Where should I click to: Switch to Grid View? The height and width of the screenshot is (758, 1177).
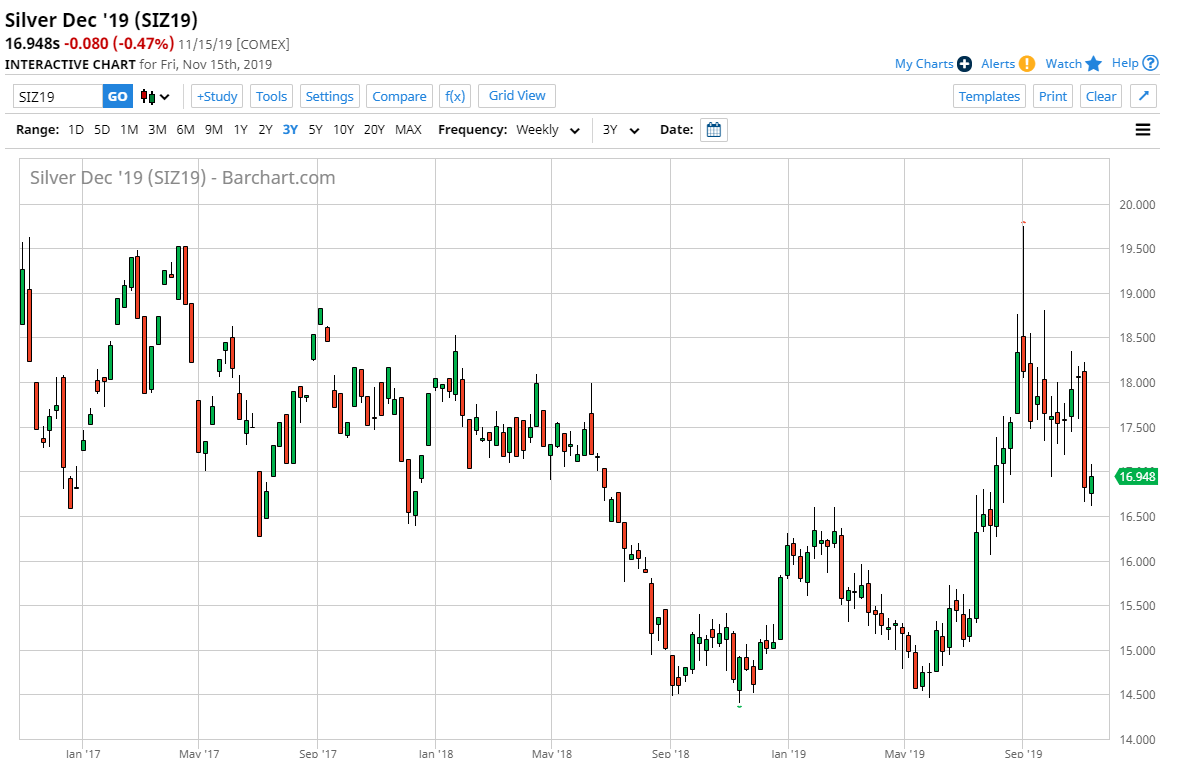tap(516, 95)
